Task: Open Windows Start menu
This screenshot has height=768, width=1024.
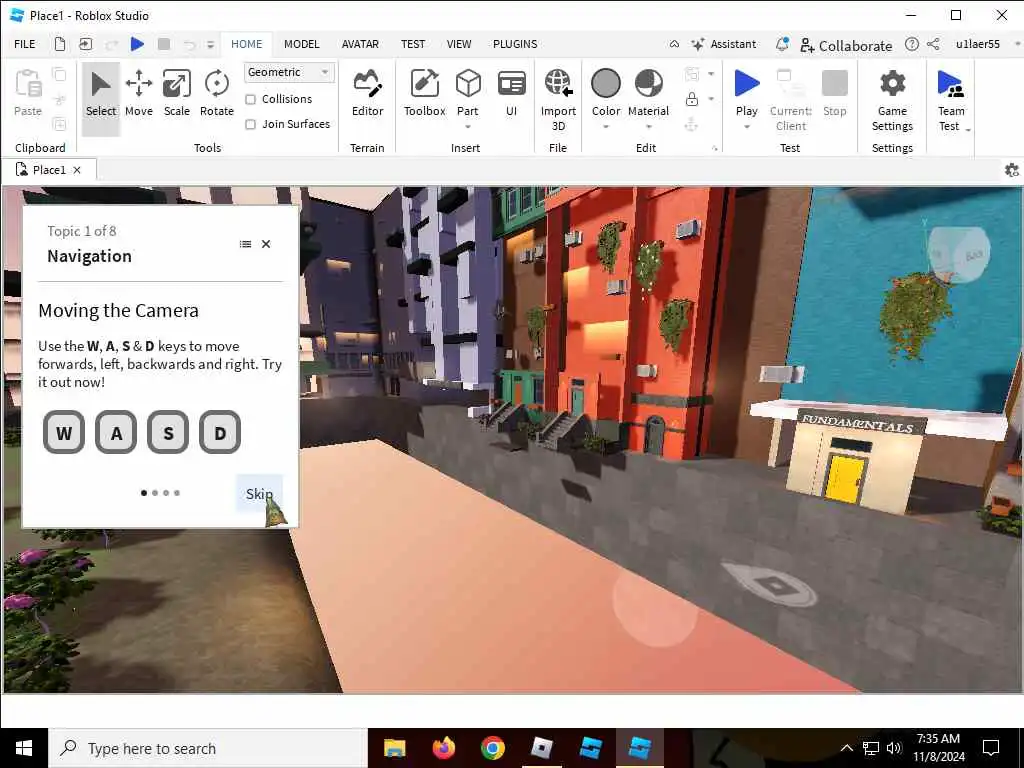Action: coord(24,748)
